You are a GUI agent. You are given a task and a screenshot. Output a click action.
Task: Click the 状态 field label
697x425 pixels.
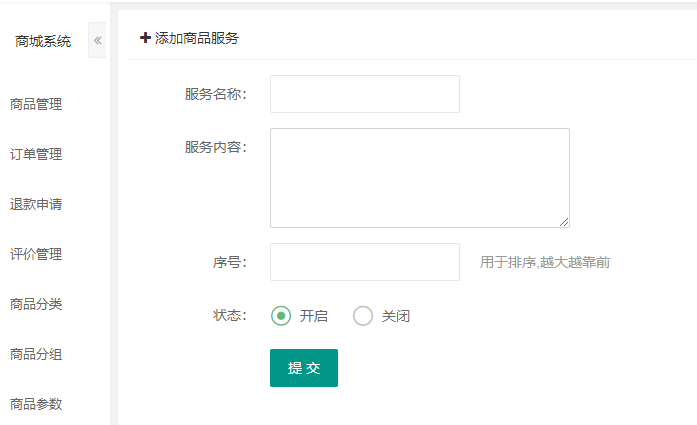point(229,316)
